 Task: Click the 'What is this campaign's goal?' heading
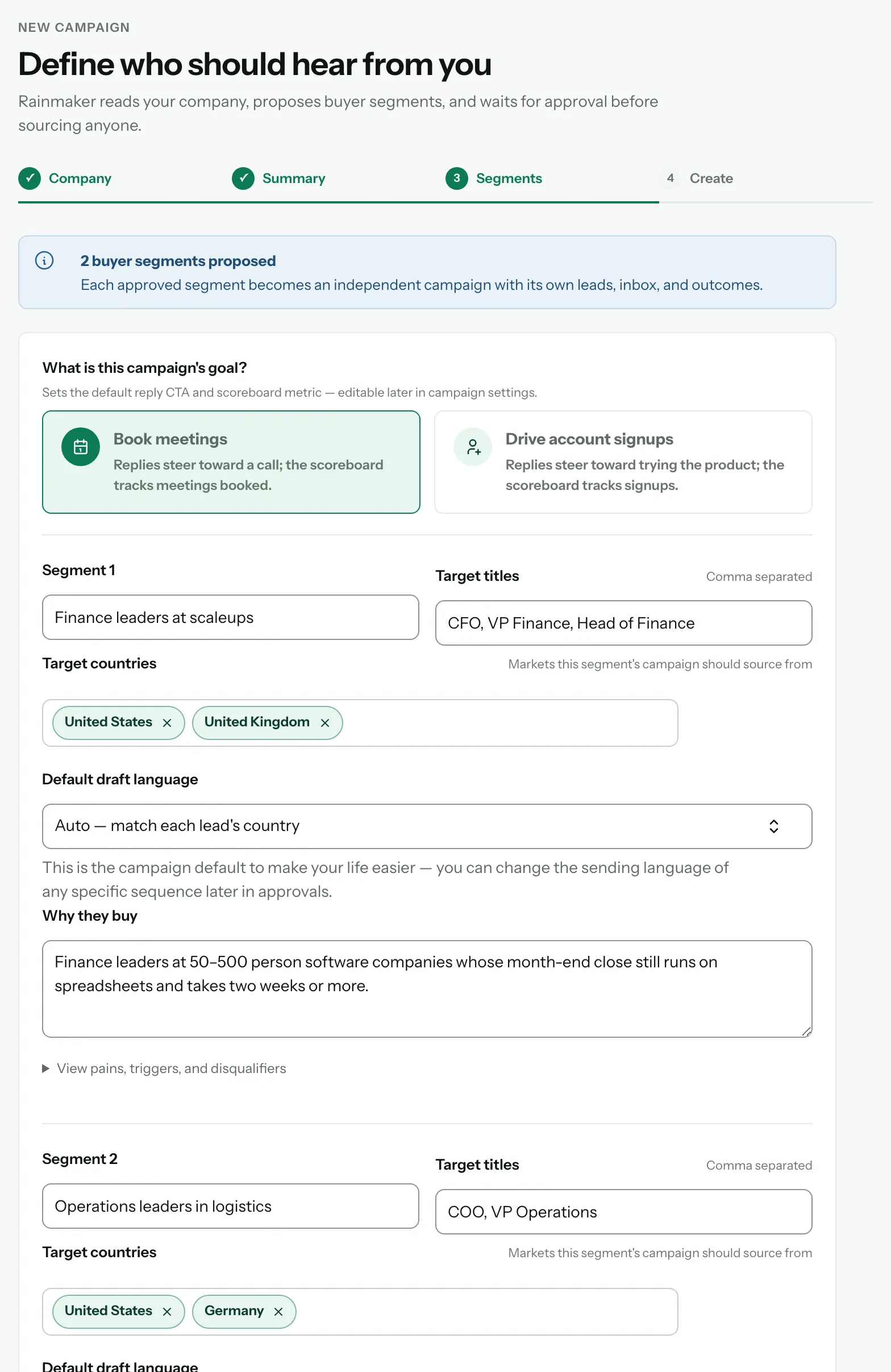pyautogui.click(x=145, y=368)
